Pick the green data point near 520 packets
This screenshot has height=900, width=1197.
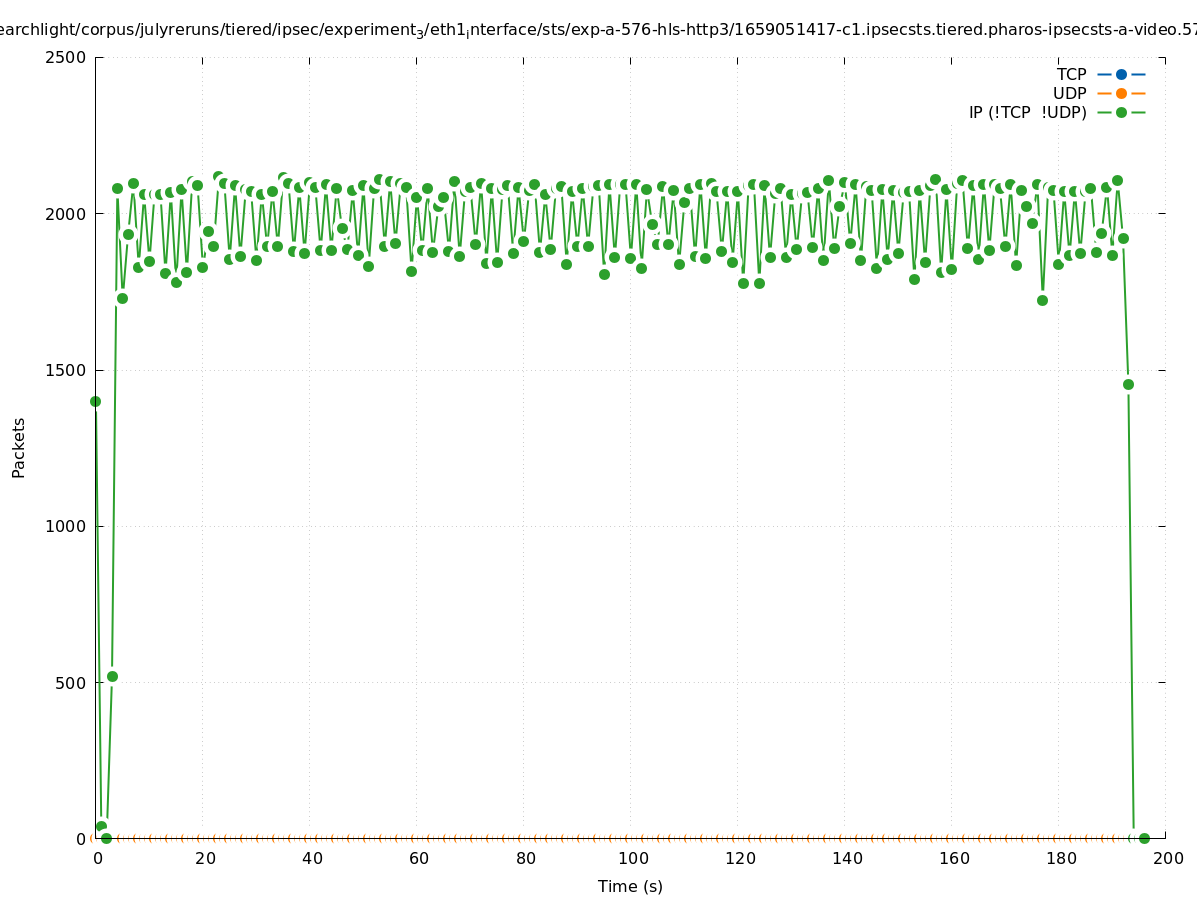[112, 676]
